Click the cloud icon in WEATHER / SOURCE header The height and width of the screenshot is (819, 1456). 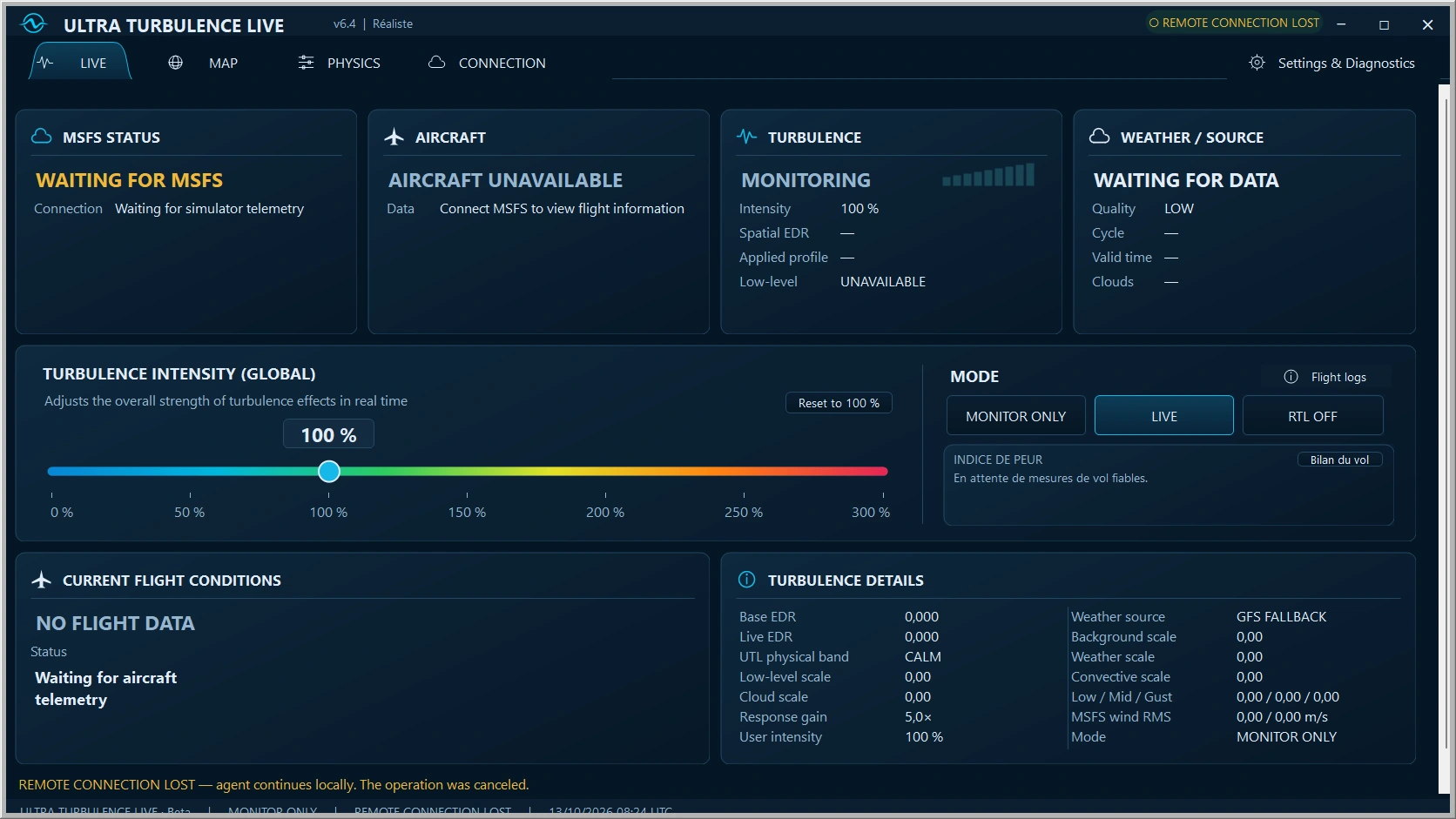point(1100,137)
